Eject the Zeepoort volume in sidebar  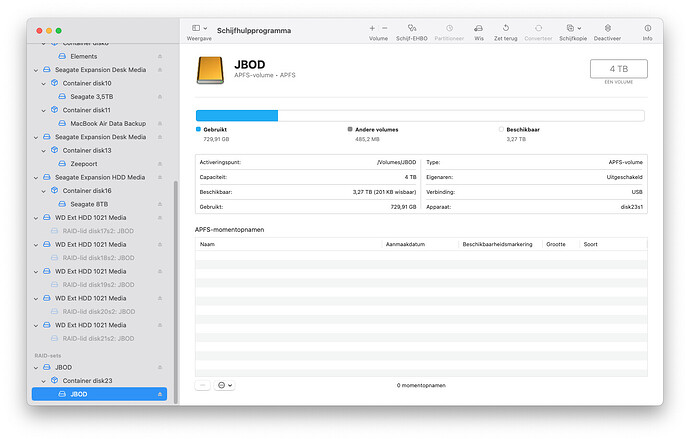point(160,163)
